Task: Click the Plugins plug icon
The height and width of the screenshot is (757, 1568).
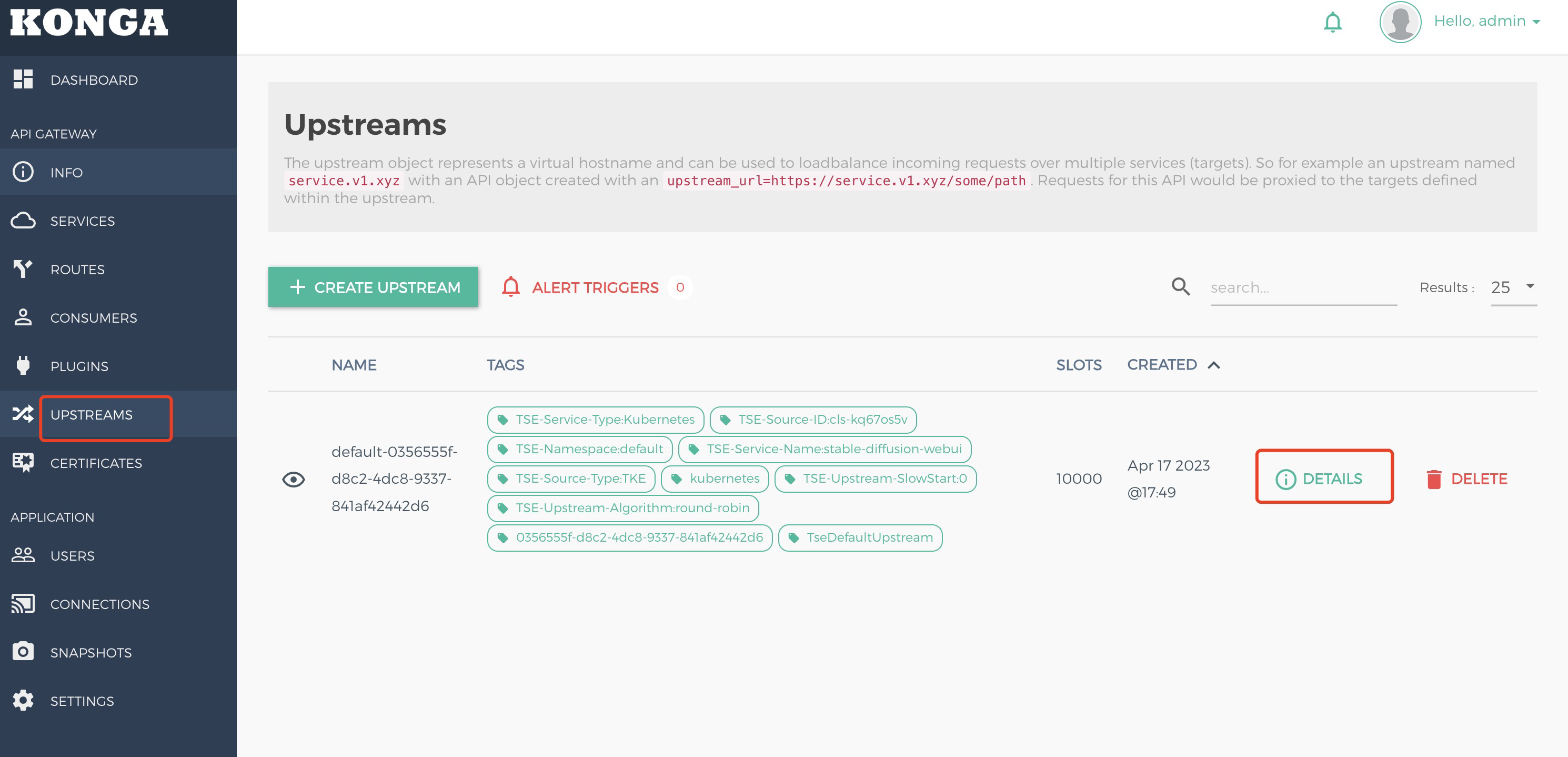Action: (x=23, y=365)
